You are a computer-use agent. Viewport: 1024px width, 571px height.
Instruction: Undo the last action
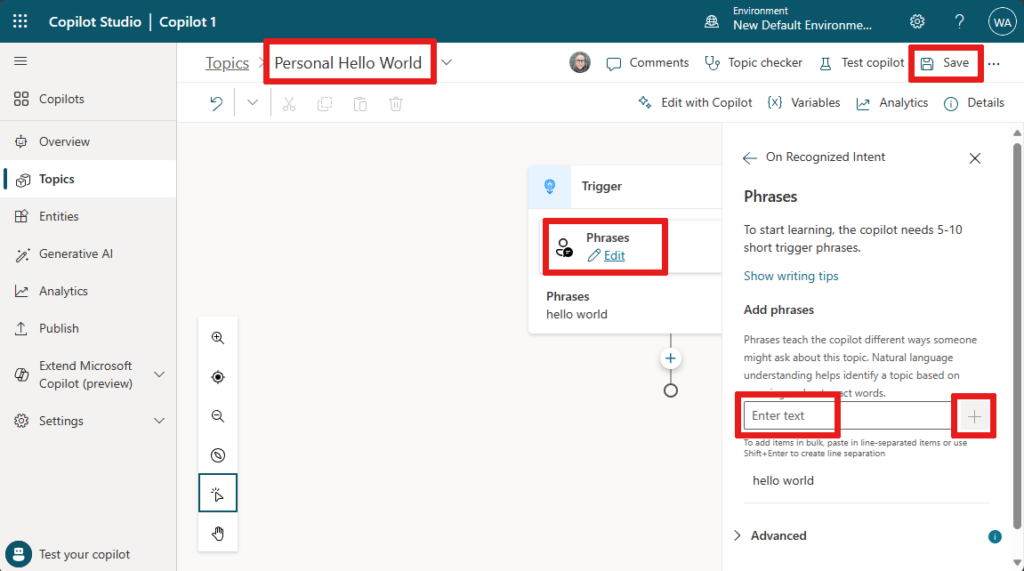pos(216,103)
